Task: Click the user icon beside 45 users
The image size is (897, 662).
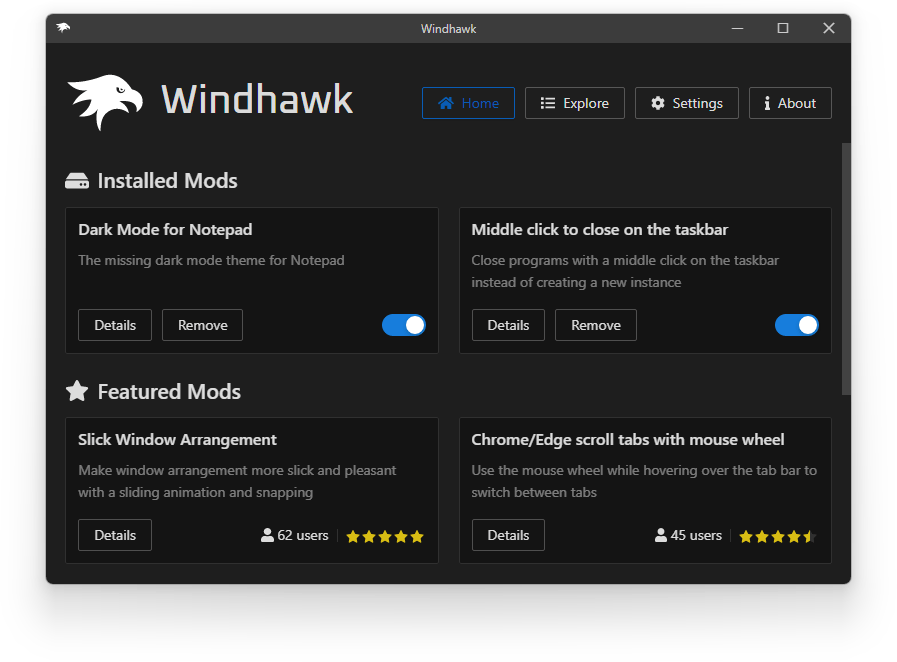Action: pos(660,536)
